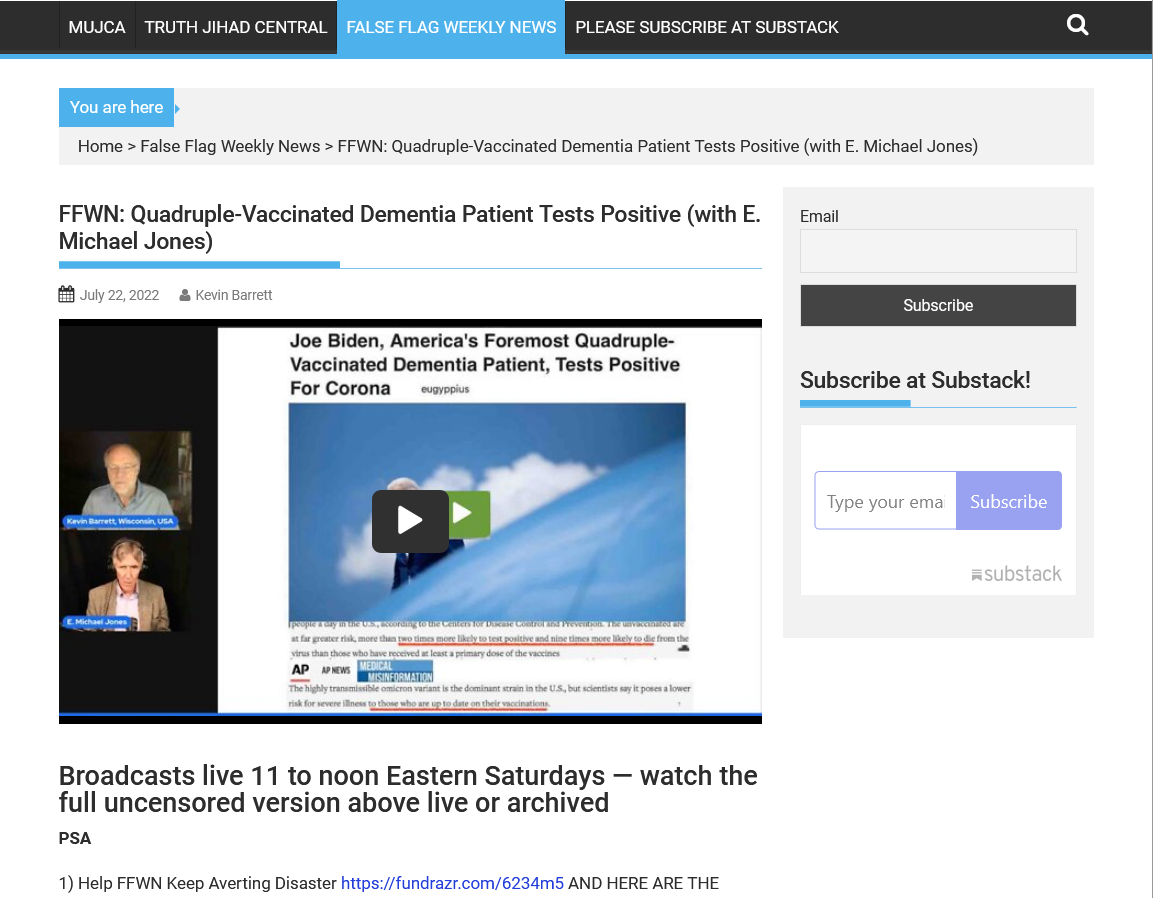
Task: Click the calendar icon beside July 22, 2022
Action: [67, 296]
